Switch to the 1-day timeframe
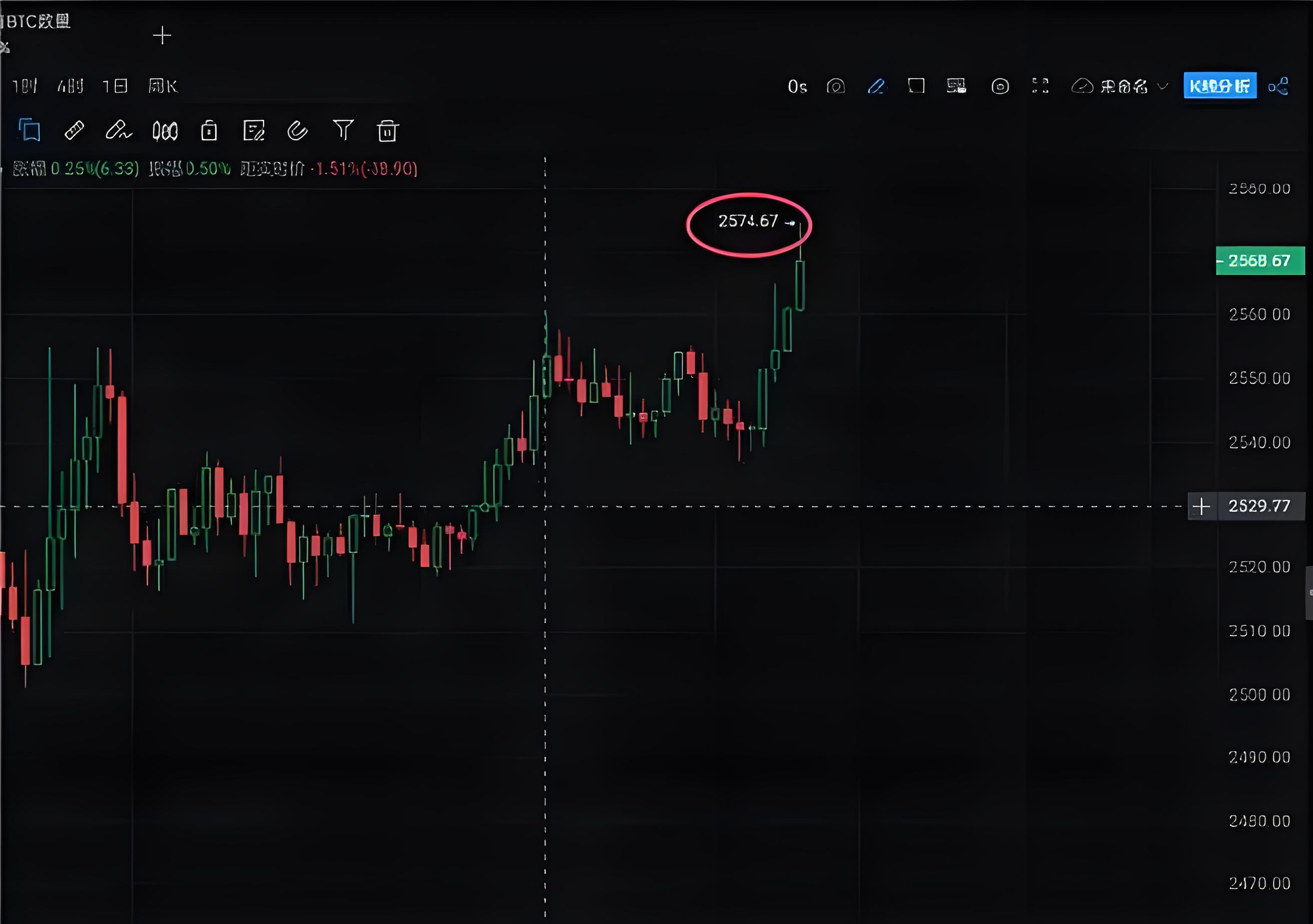Image resolution: width=1313 pixels, height=924 pixels. [115, 86]
